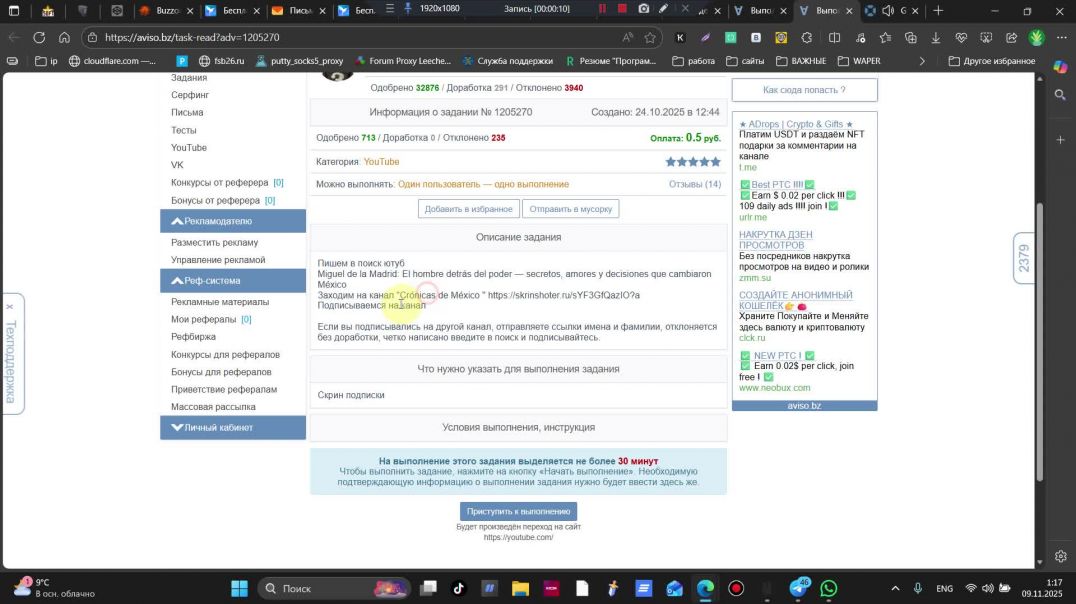Open the browser Downloads icon
The height and width of the screenshot is (604, 1076).
pos(935,37)
